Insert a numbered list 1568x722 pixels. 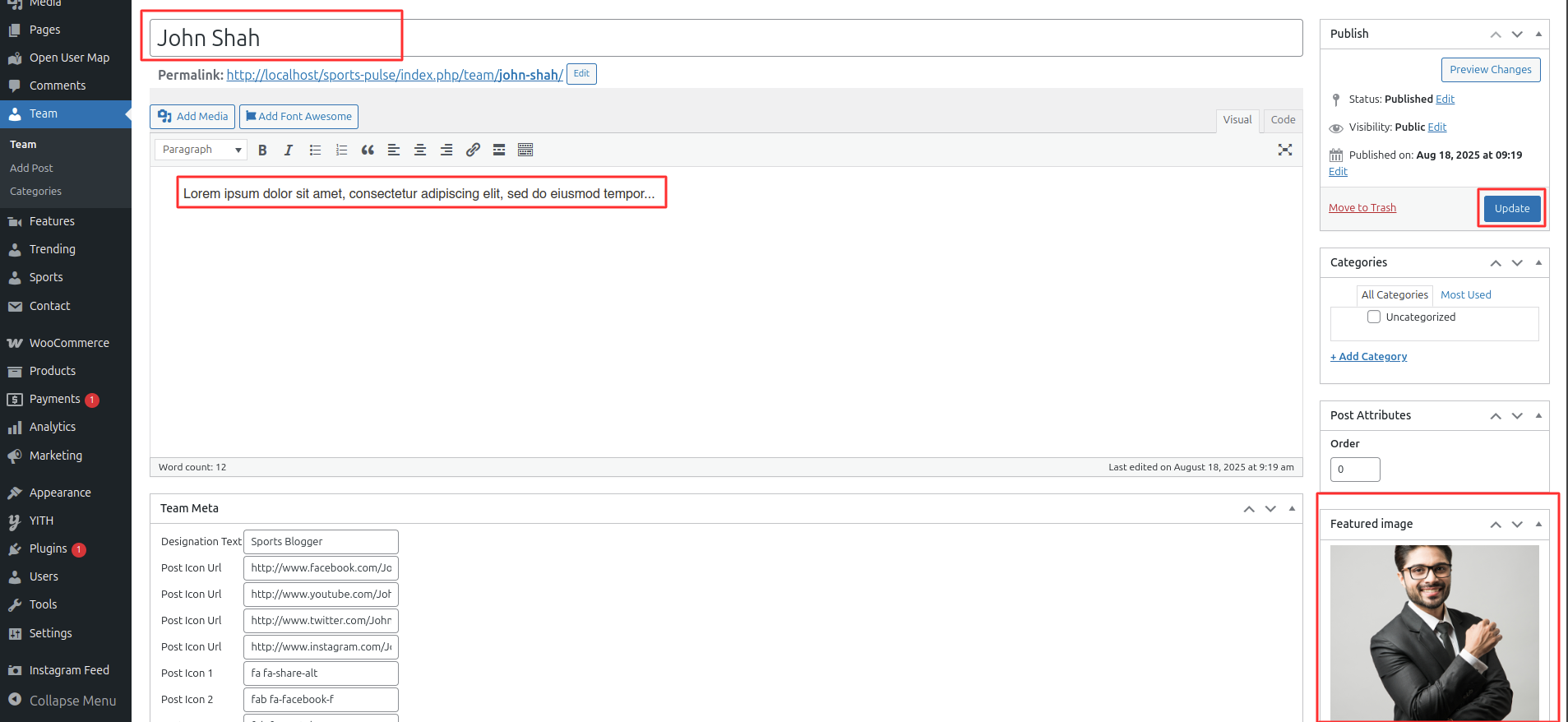[341, 150]
